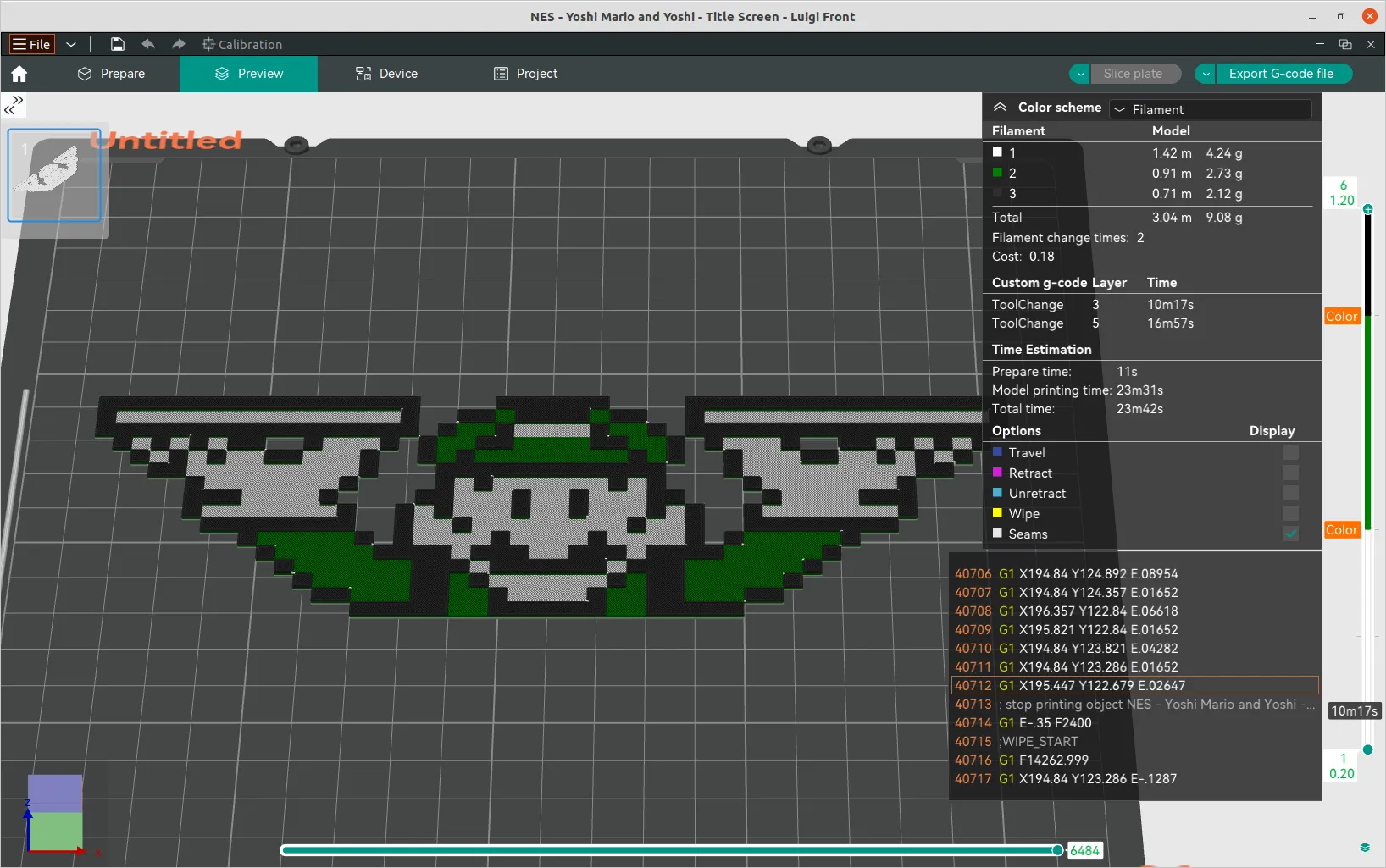Switch to the Device tab
This screenshot has height=868, width=1386.
coord(386,74)
